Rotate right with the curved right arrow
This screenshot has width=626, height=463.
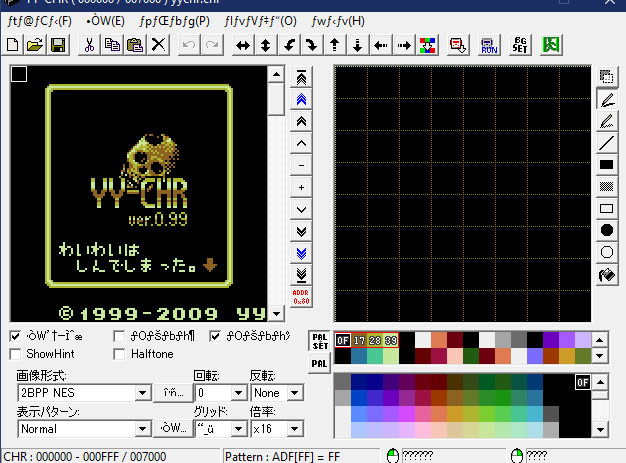click(x=312, y=45)
